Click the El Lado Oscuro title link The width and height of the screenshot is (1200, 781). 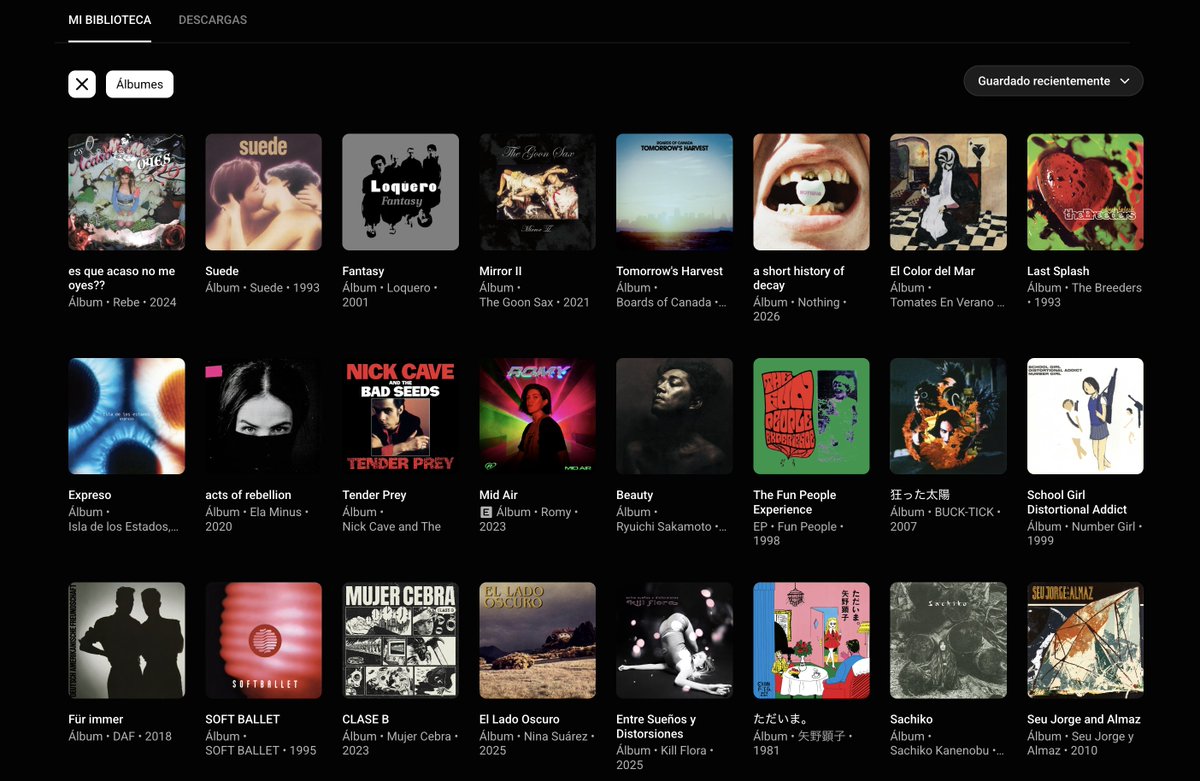[x=519, y=719]
